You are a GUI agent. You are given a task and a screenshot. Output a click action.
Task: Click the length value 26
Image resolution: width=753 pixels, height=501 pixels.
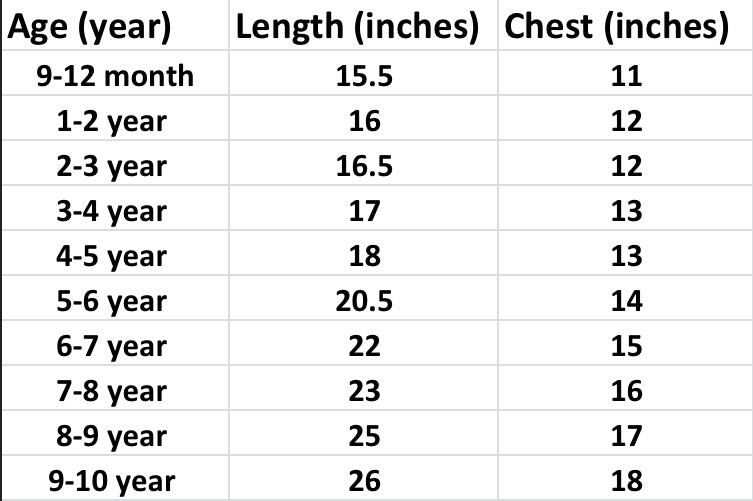(x=364, y=478)
